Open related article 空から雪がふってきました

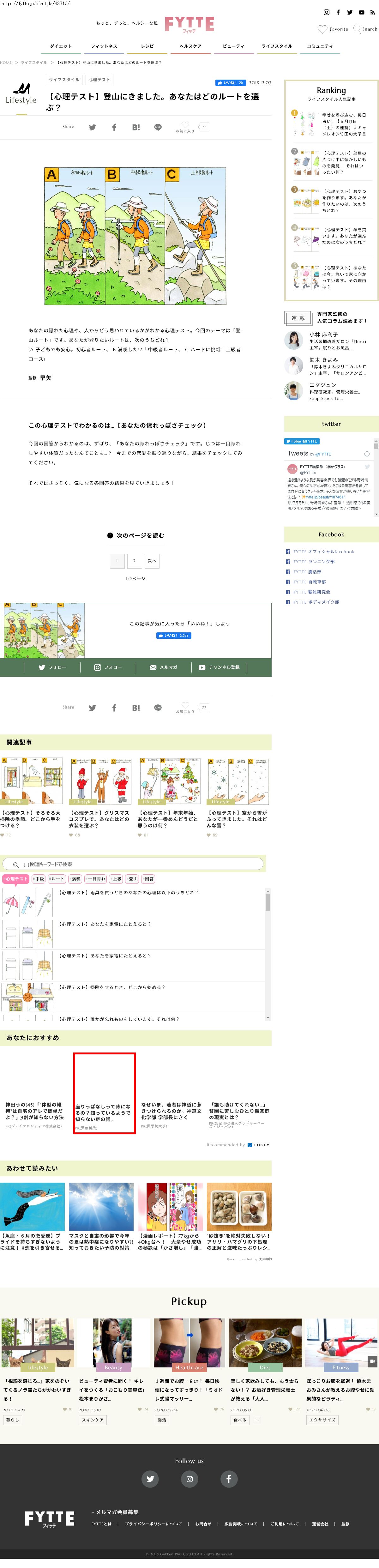click(237, 819)
